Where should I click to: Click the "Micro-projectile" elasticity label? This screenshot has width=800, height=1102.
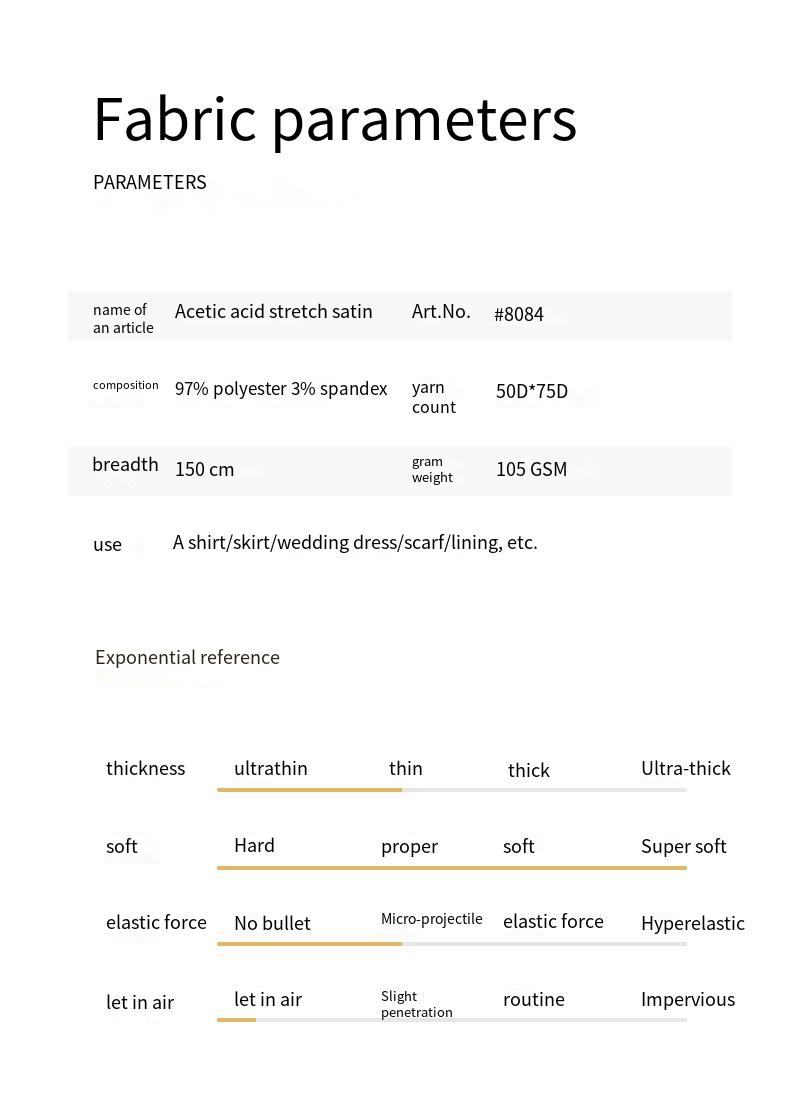point(431,919)
